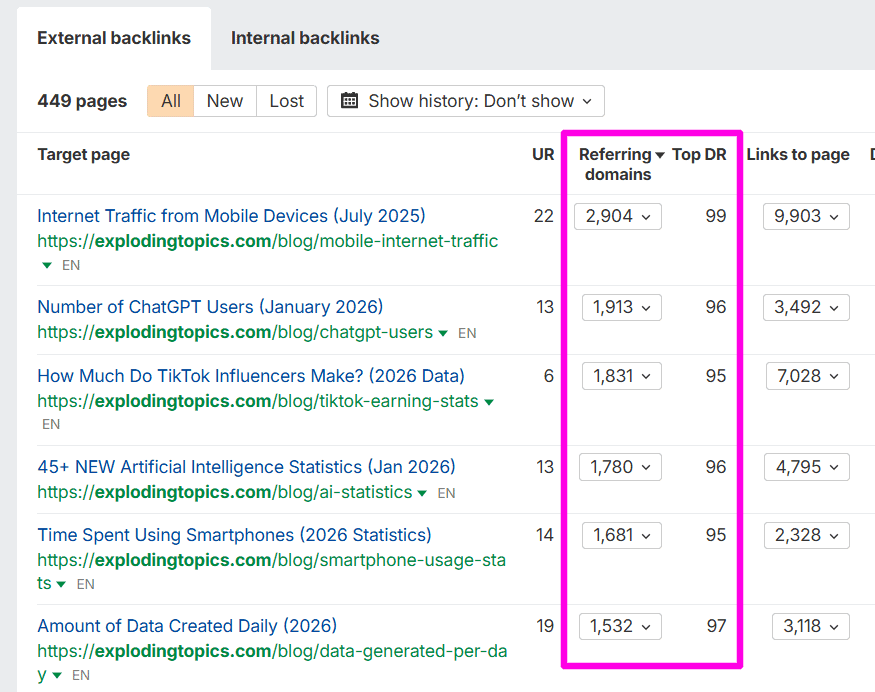Click UR value 19

coord(545,626)
